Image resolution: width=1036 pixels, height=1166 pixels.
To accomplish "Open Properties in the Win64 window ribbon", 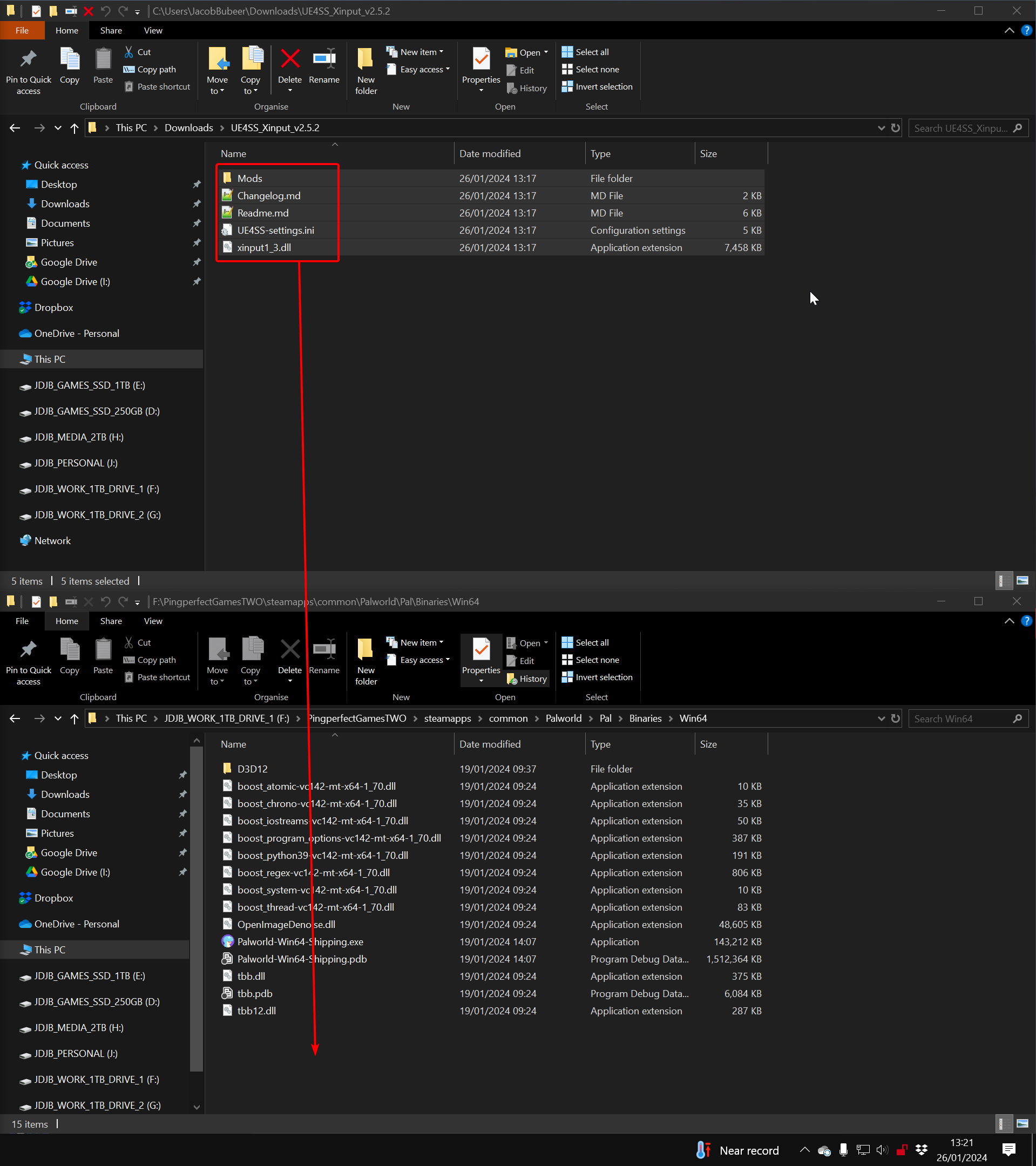I will (481, 652).
